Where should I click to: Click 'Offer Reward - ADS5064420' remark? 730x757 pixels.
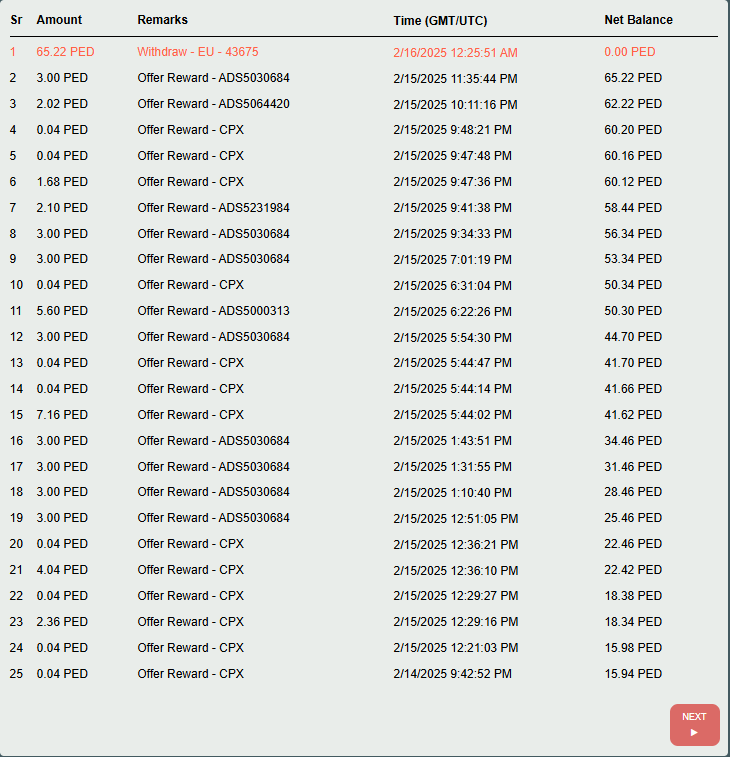[x=213, y=104]
